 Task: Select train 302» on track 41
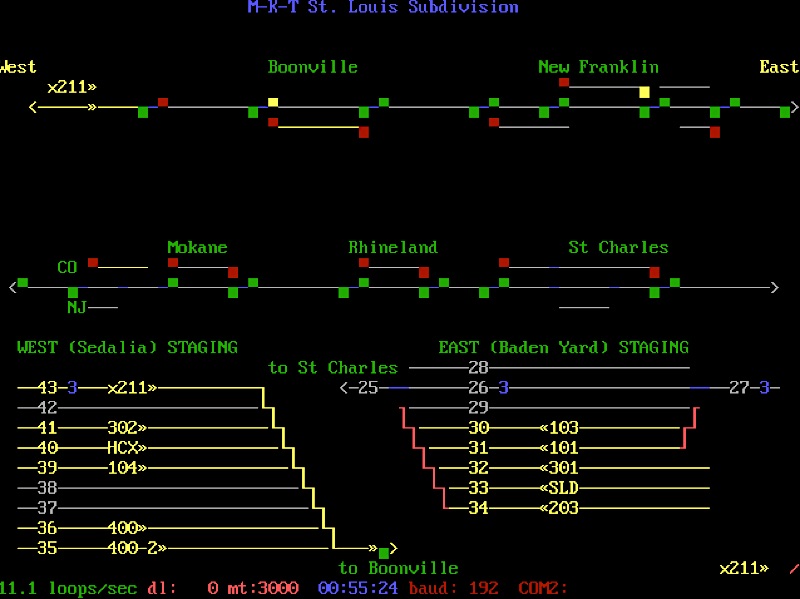(127, 428)
